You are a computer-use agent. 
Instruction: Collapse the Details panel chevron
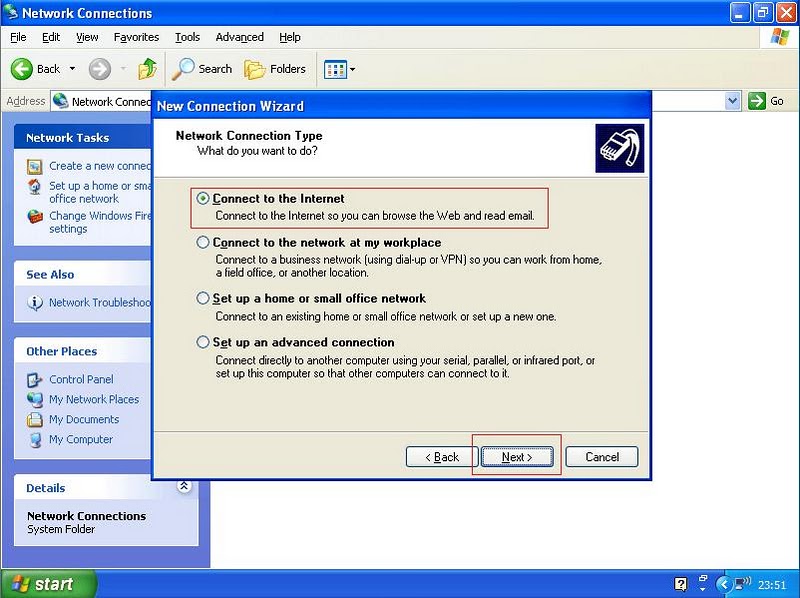[x=184, y=486]
